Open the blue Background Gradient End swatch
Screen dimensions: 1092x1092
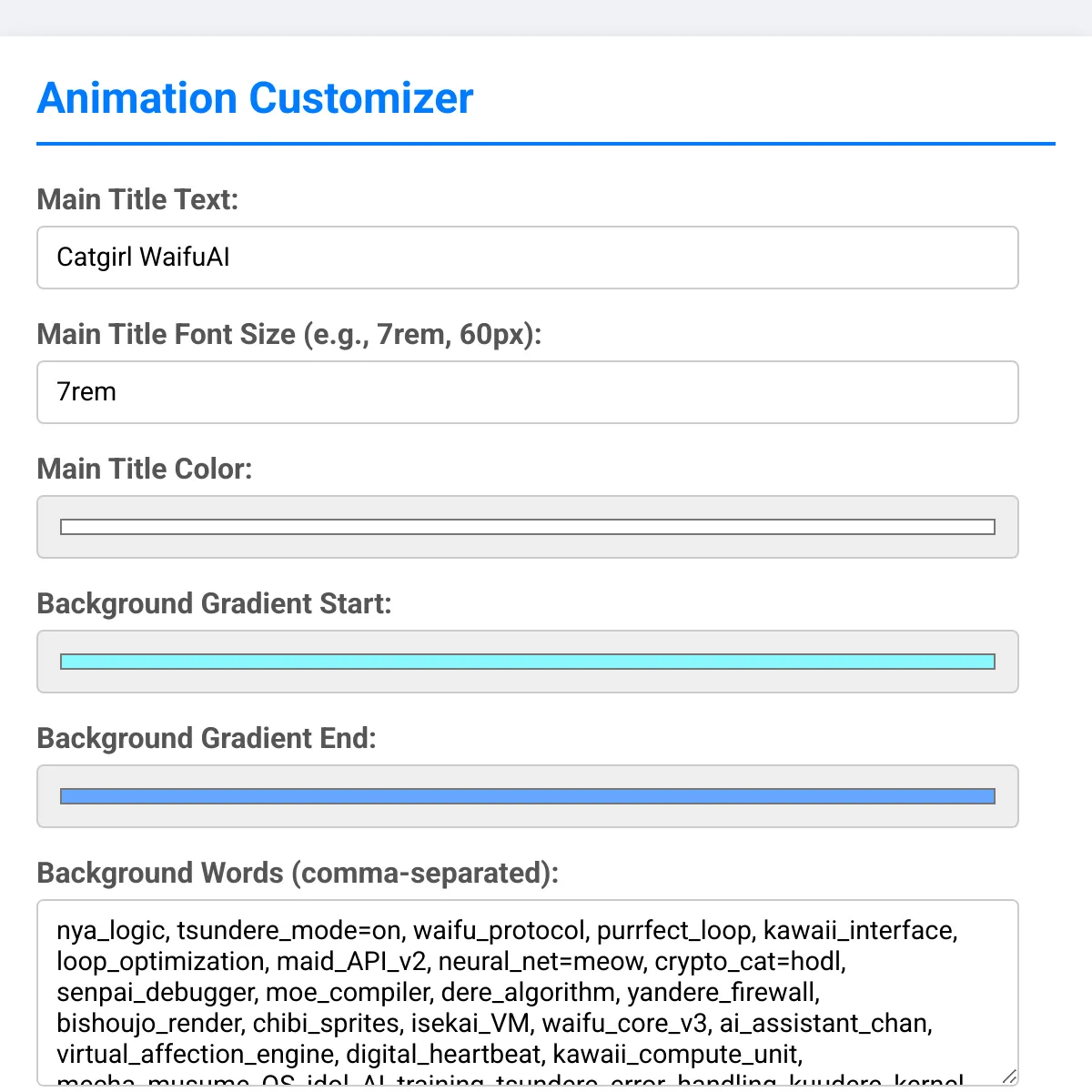pos(527,796)
